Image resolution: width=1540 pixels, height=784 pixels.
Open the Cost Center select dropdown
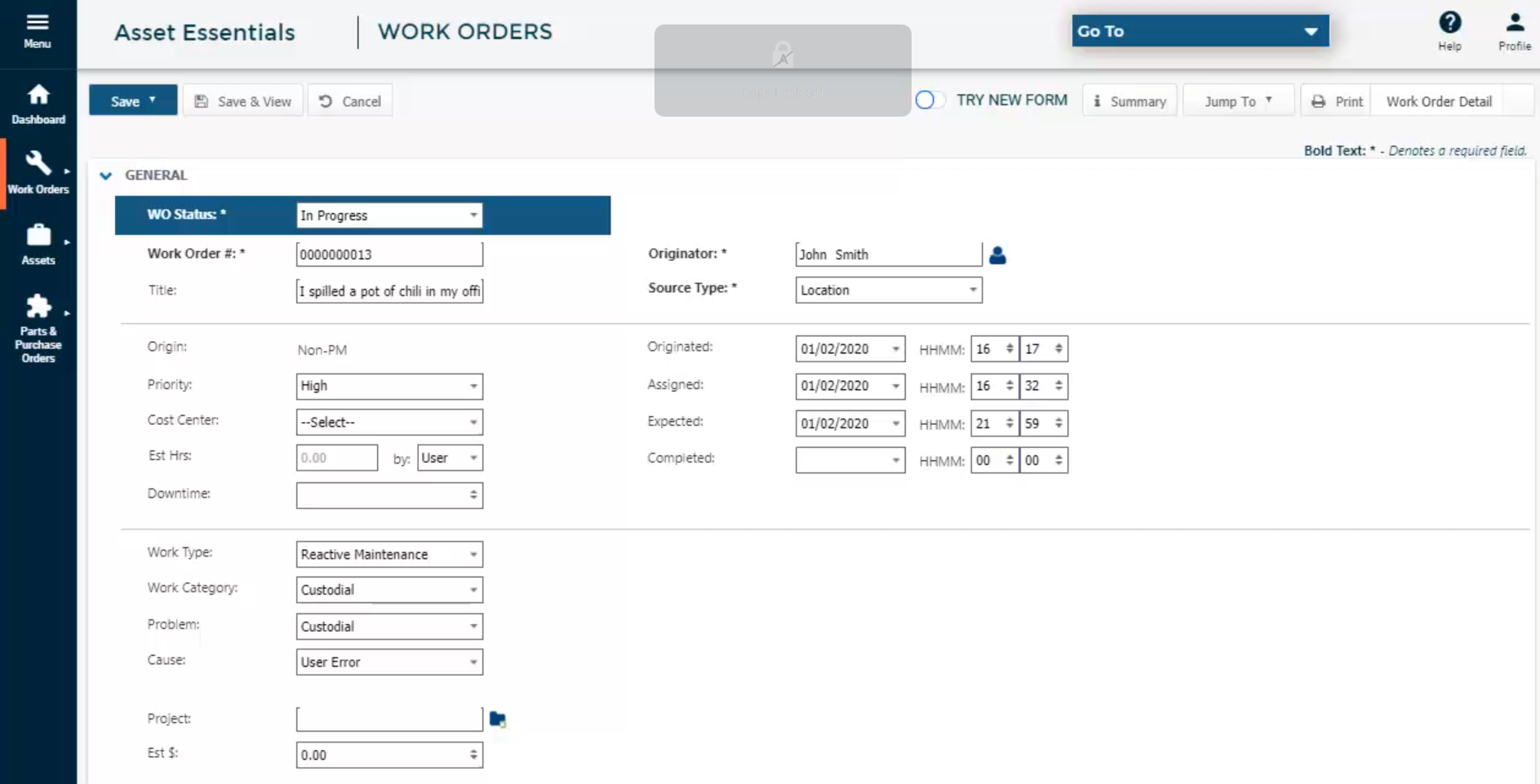(473, 422)
